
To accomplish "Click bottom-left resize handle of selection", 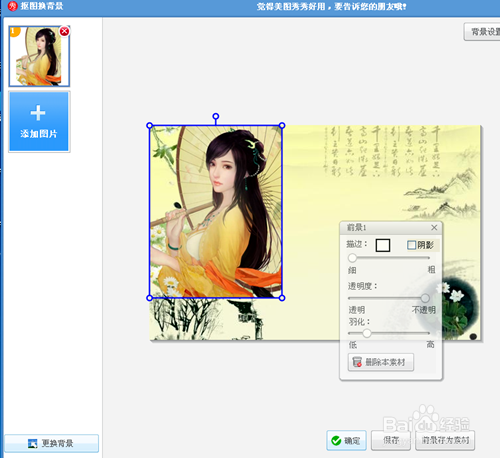I will pos(150,298).
